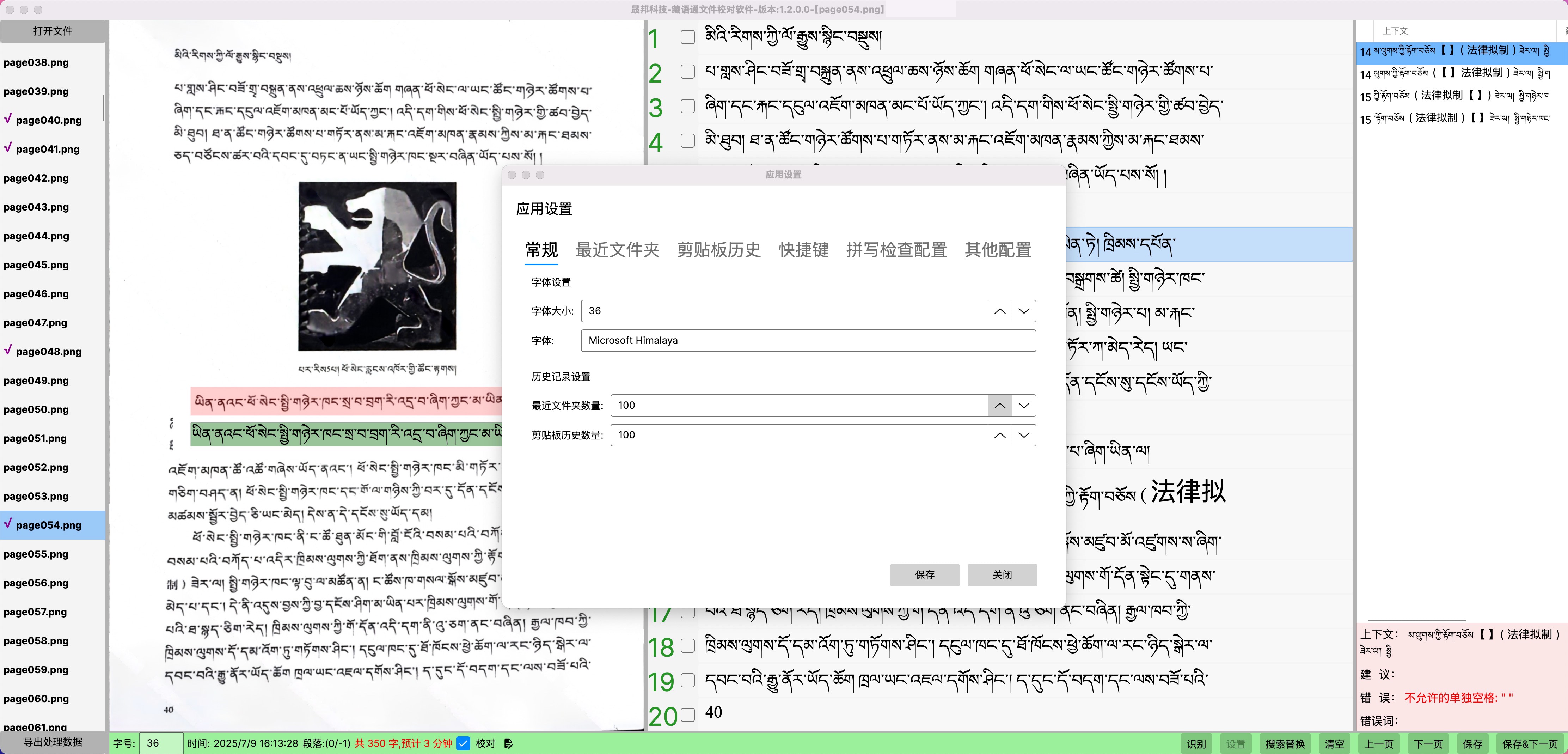
Task: Check the box for line 2
Action: 687,72
